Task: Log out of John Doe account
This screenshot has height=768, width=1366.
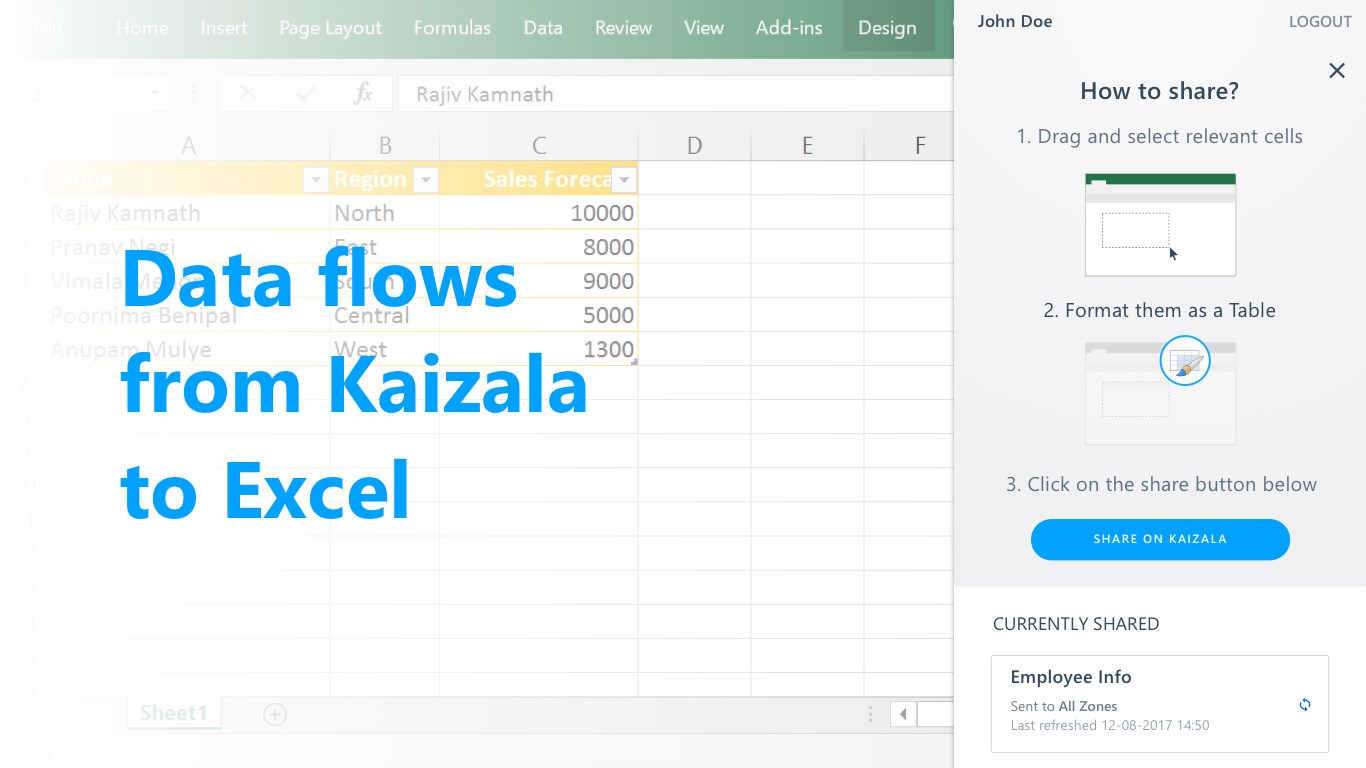Action: point(1320,21)
